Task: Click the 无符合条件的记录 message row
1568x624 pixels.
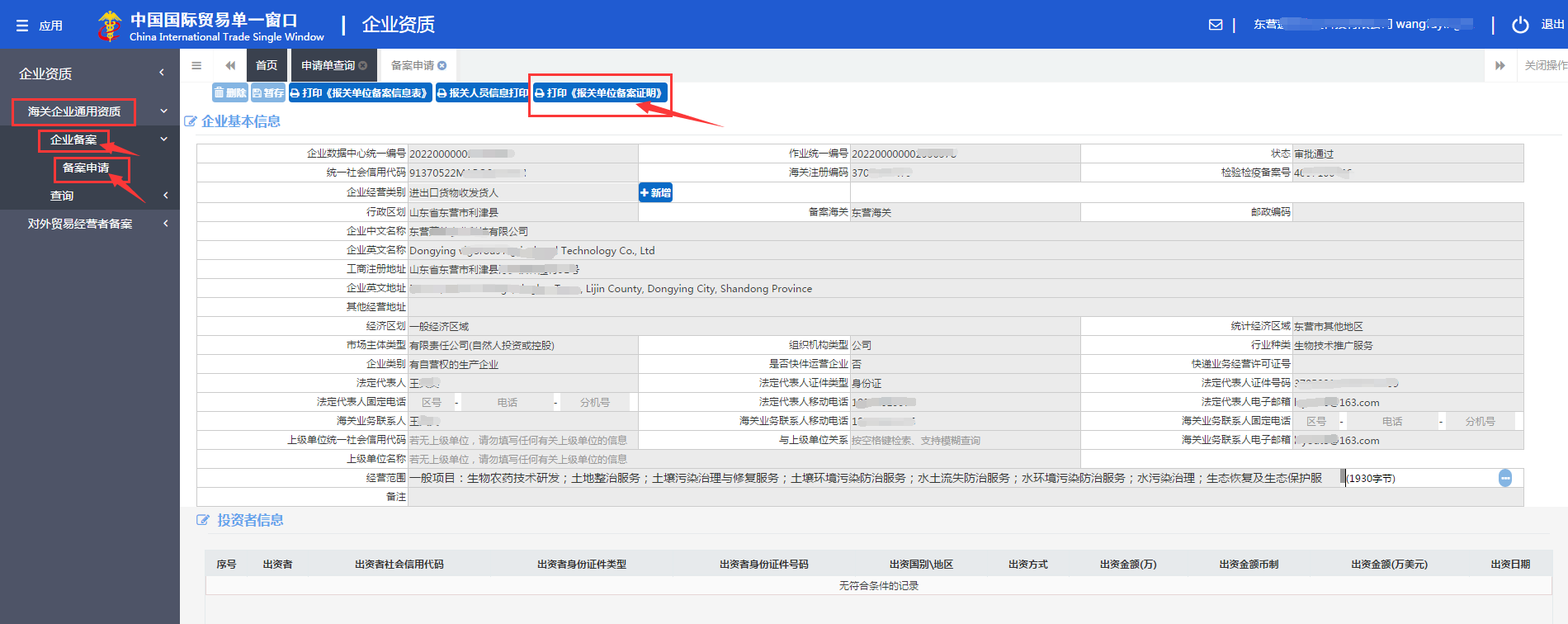Action: pyautogui.click(x=879, y=586)
